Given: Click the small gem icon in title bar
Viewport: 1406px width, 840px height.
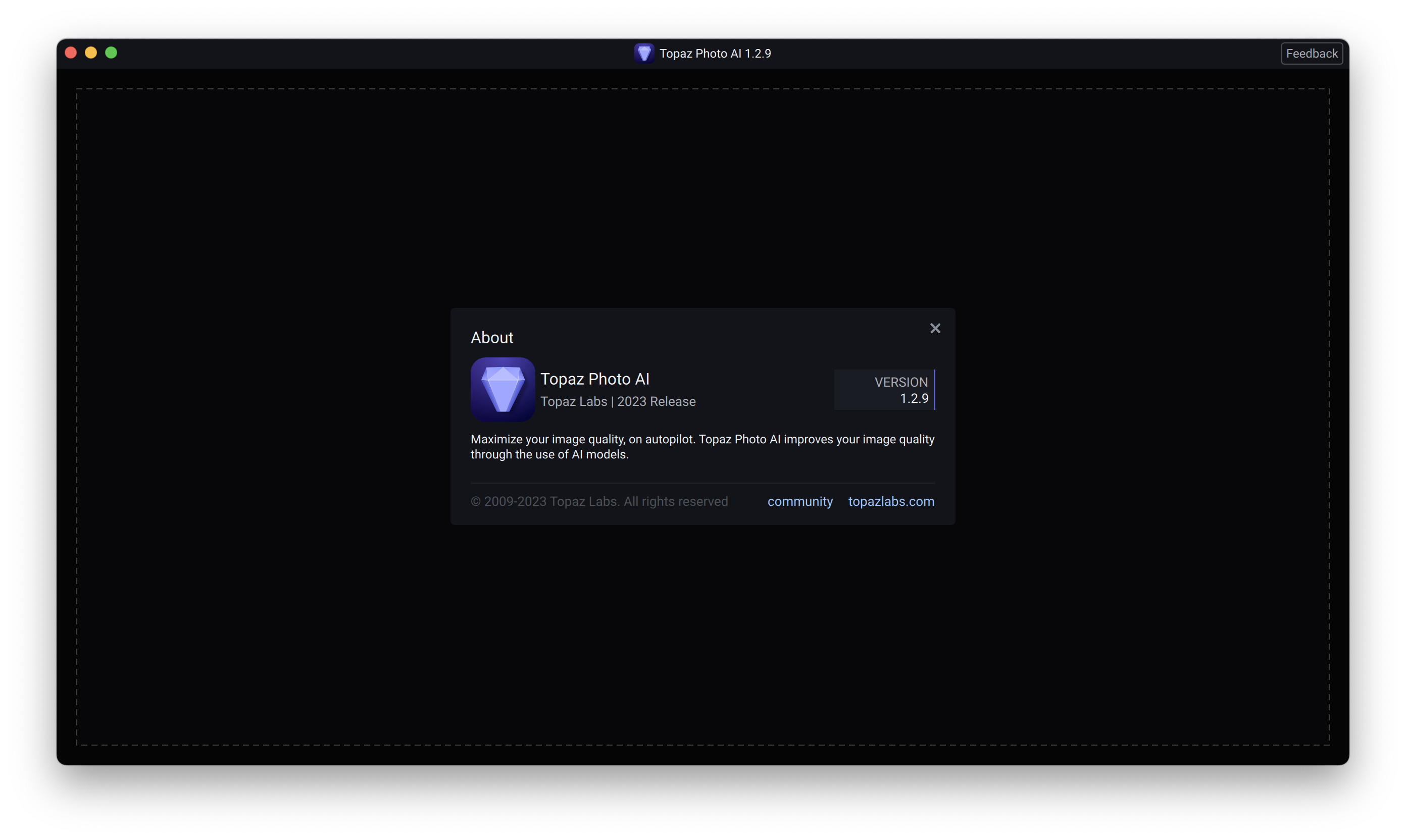Looking at the screenshot, I should (x=643, y=53).
